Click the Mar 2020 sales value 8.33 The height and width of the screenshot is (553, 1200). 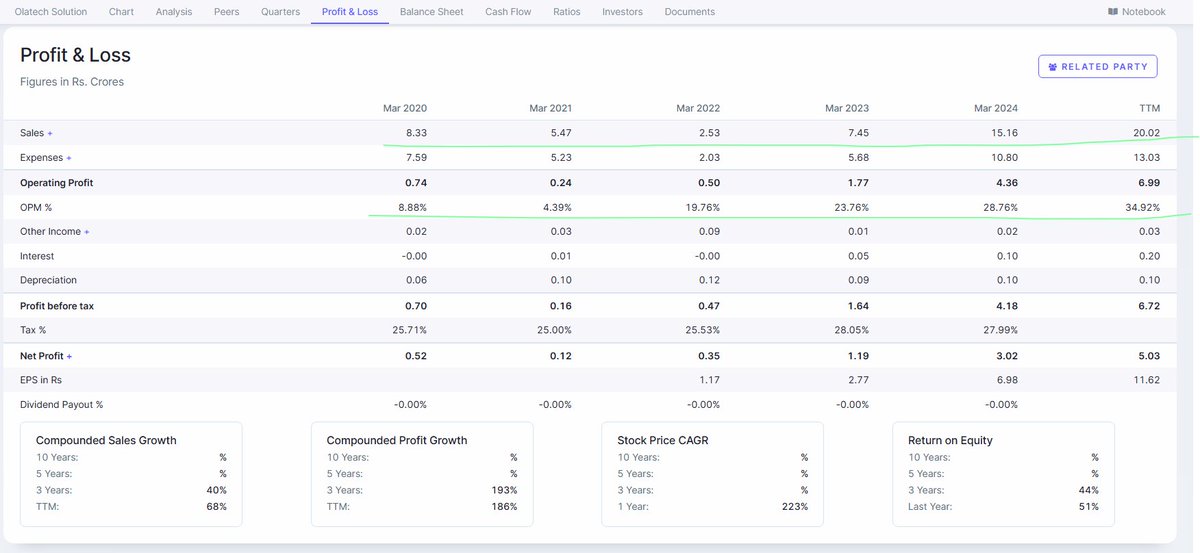pos(416,133)
